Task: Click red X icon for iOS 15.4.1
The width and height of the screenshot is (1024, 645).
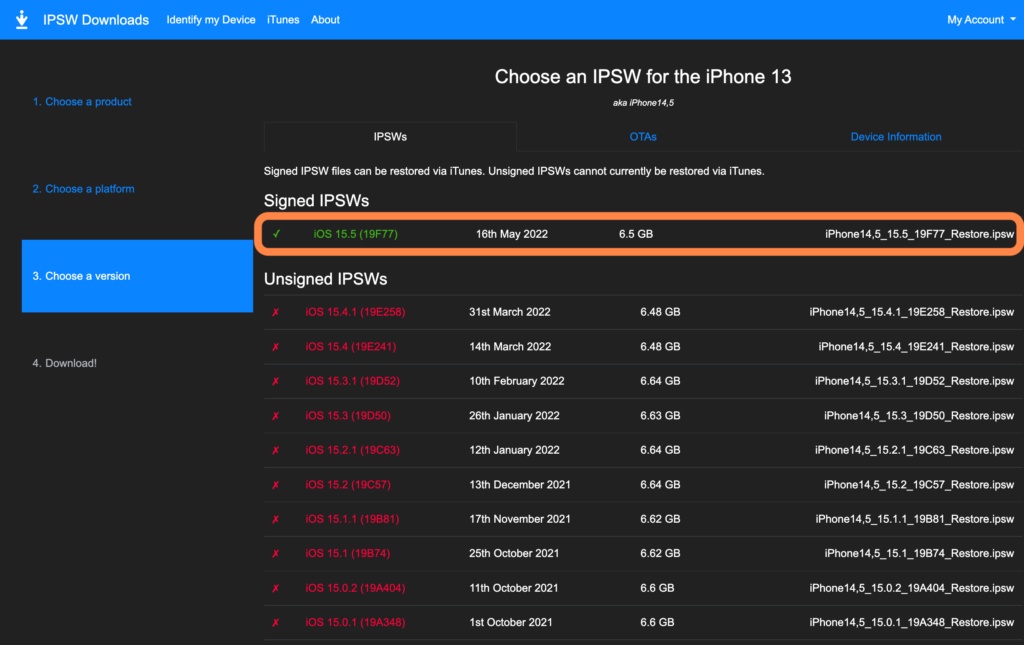Action: [x=276, y=312]
